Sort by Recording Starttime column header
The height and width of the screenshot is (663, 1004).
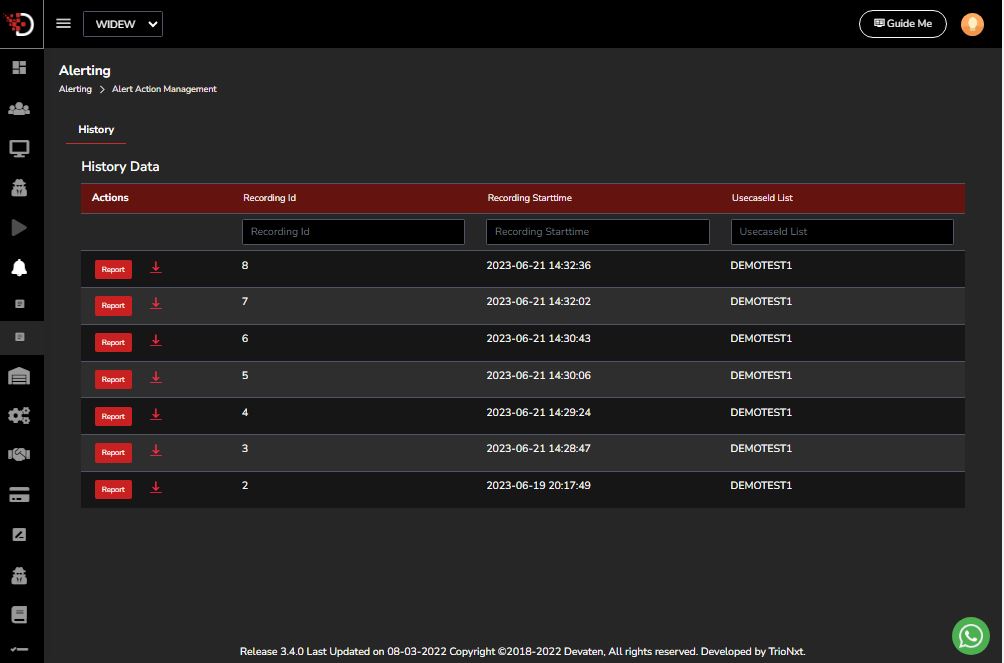click(530, 198)
